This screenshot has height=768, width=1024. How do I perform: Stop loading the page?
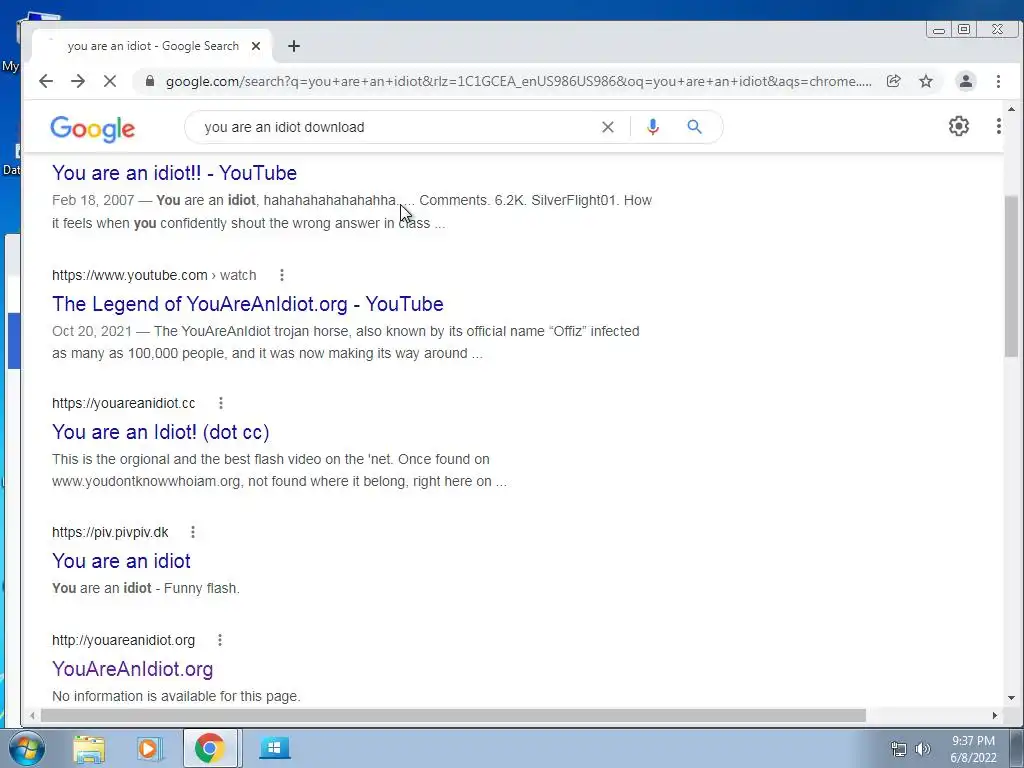click(x=110, y=81)
